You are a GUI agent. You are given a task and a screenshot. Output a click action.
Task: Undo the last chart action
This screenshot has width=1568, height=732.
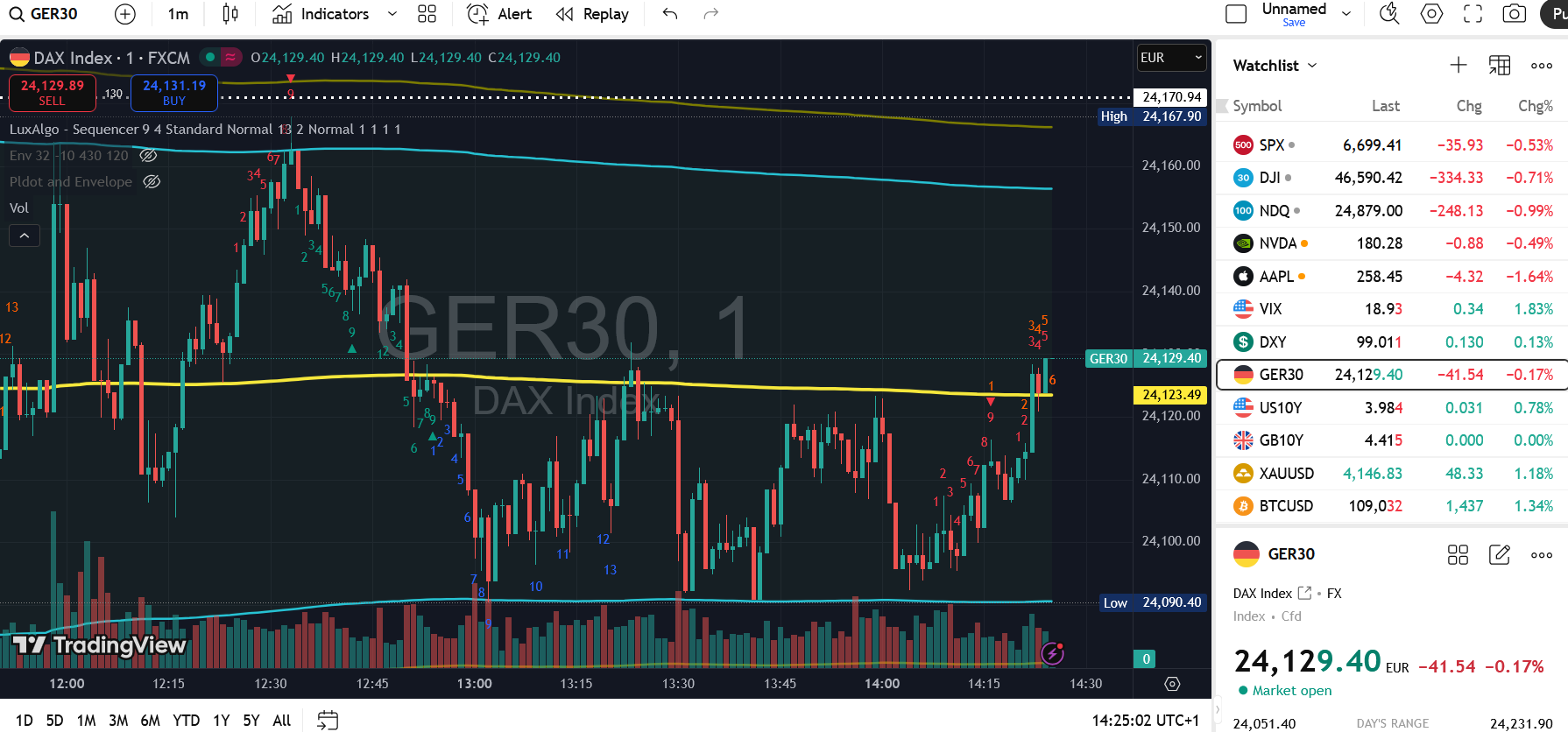click(670, 14)
